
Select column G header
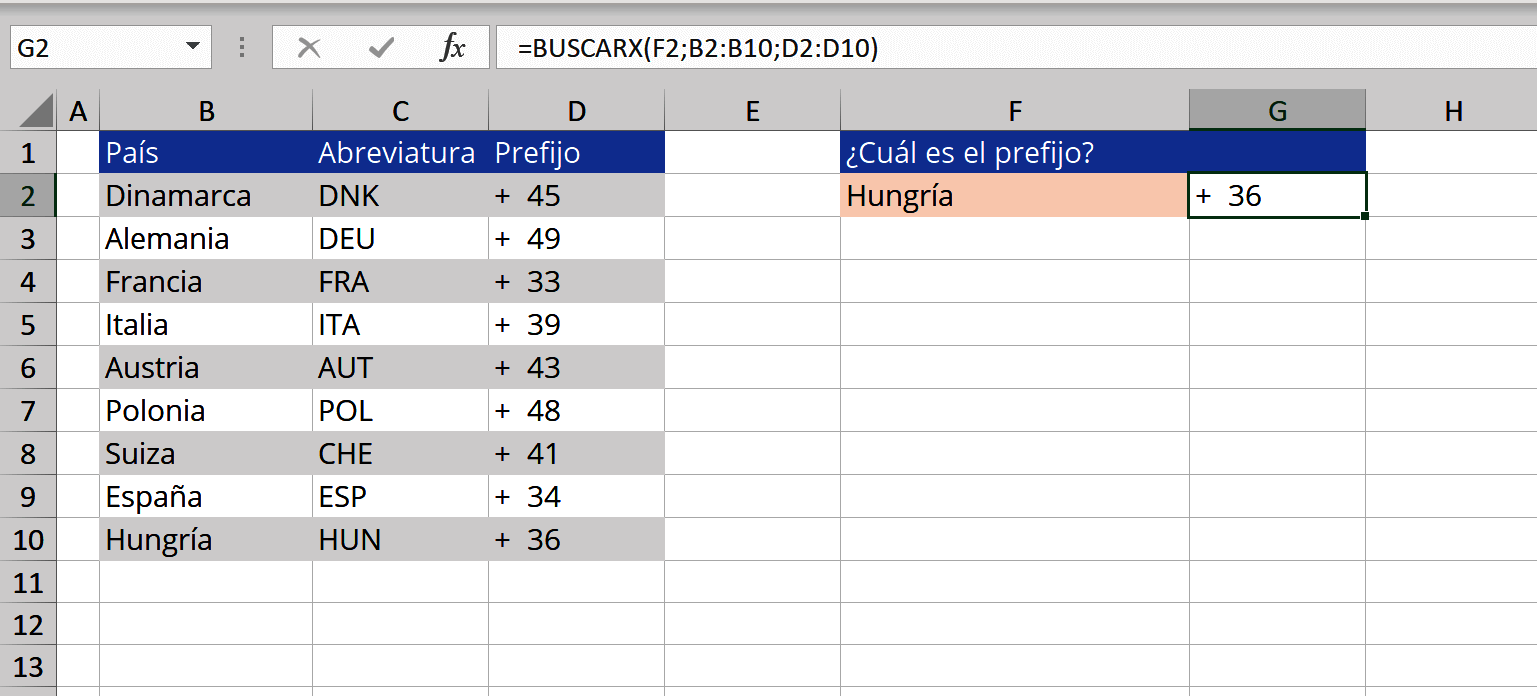tap(1277, 111)
